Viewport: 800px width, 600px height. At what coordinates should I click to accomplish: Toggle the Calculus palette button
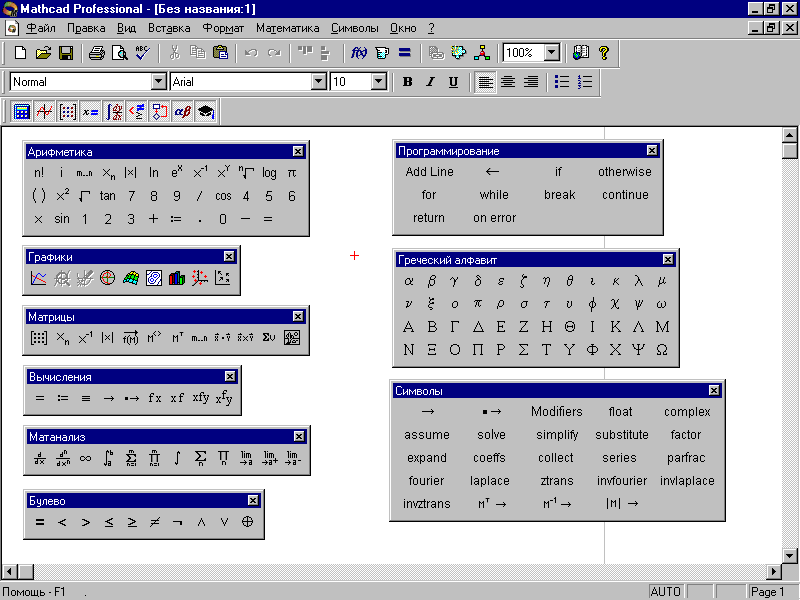point(113,112)
